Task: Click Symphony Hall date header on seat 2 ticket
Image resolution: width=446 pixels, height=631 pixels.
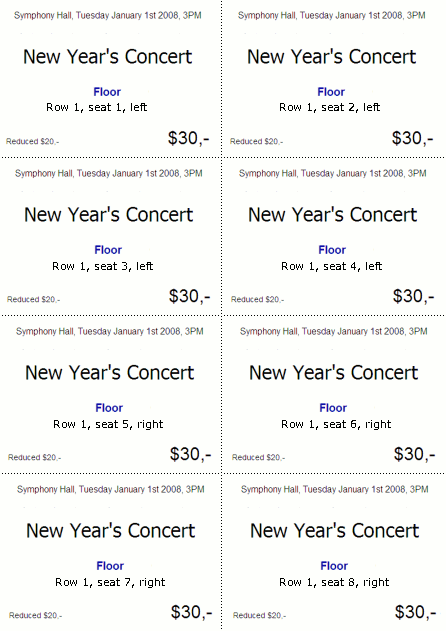Action: click(x=332, y=15)
